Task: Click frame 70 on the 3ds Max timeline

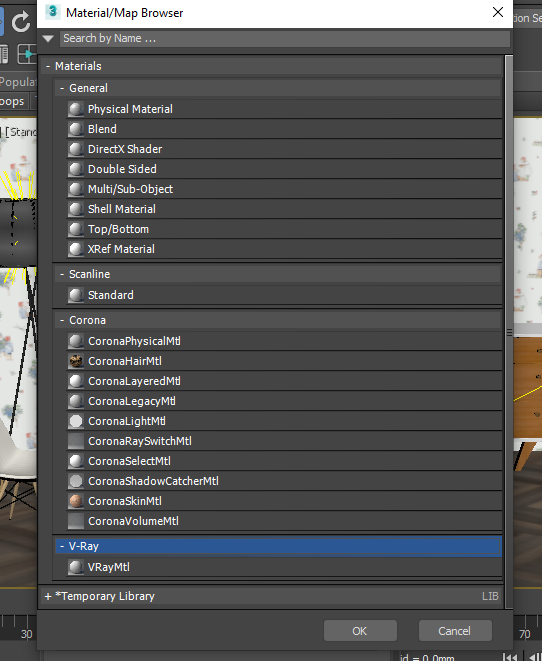Action: [x=524, y=634]
